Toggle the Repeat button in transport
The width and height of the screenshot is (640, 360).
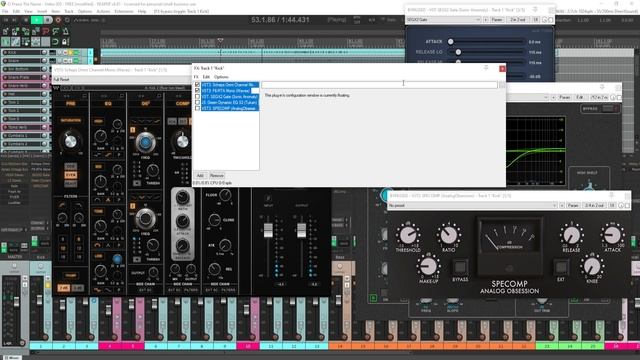[67, 20]
